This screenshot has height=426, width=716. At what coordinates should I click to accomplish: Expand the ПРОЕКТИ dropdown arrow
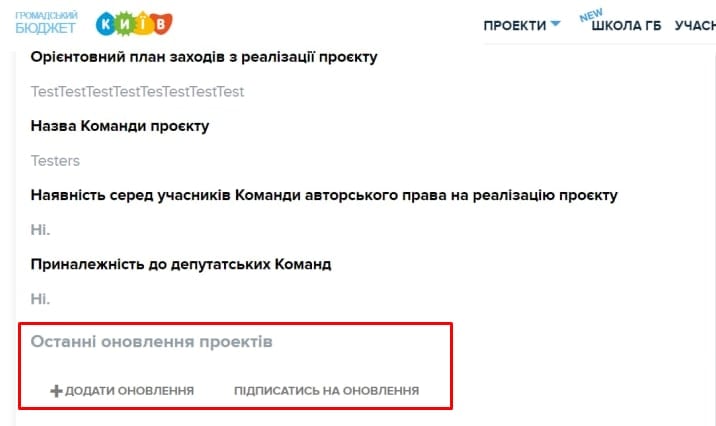[555, 23]
